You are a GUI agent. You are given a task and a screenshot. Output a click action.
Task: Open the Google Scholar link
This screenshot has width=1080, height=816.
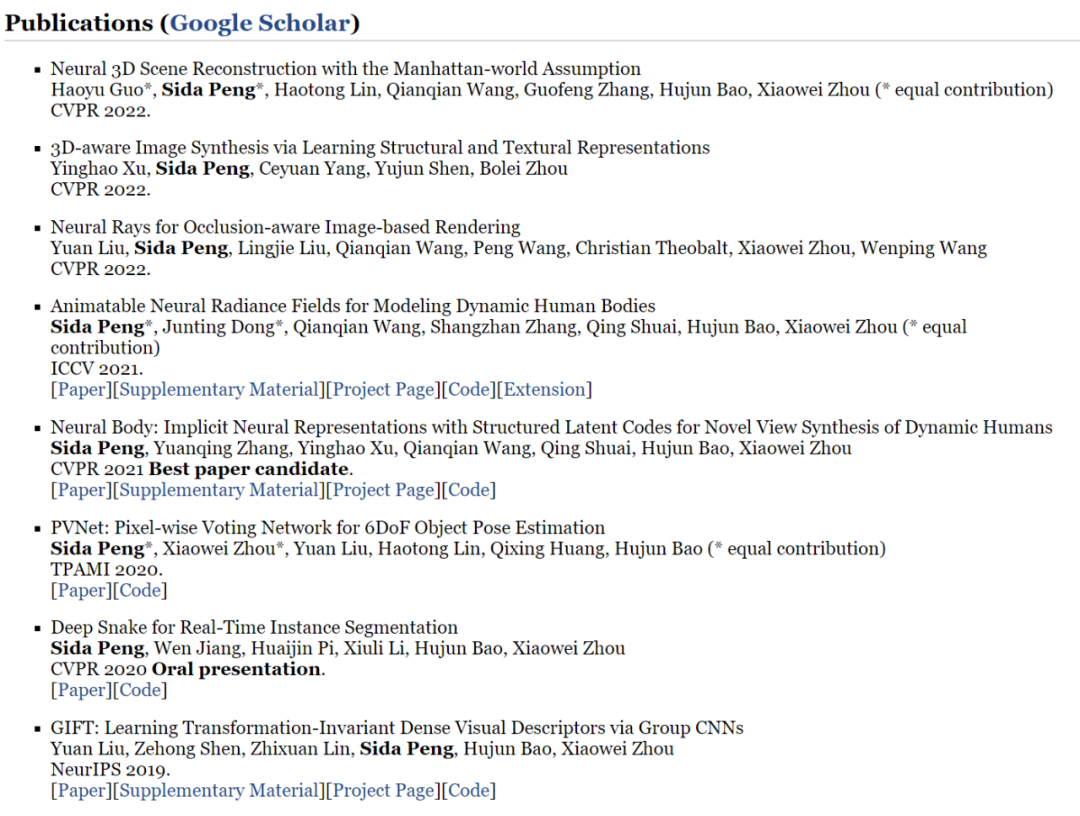pos(260,22)
